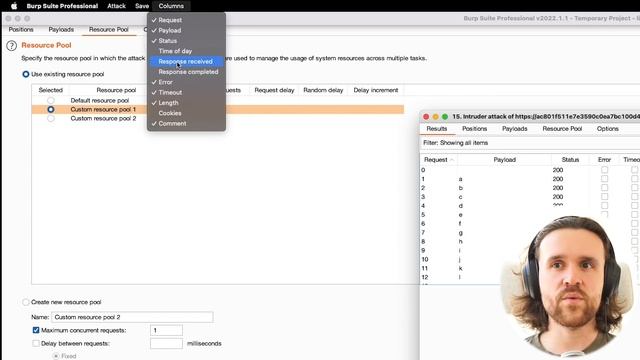The width and height of the screenshot is (640, 360).
Task: Select result row with payload b
Action: click(530, 188)
